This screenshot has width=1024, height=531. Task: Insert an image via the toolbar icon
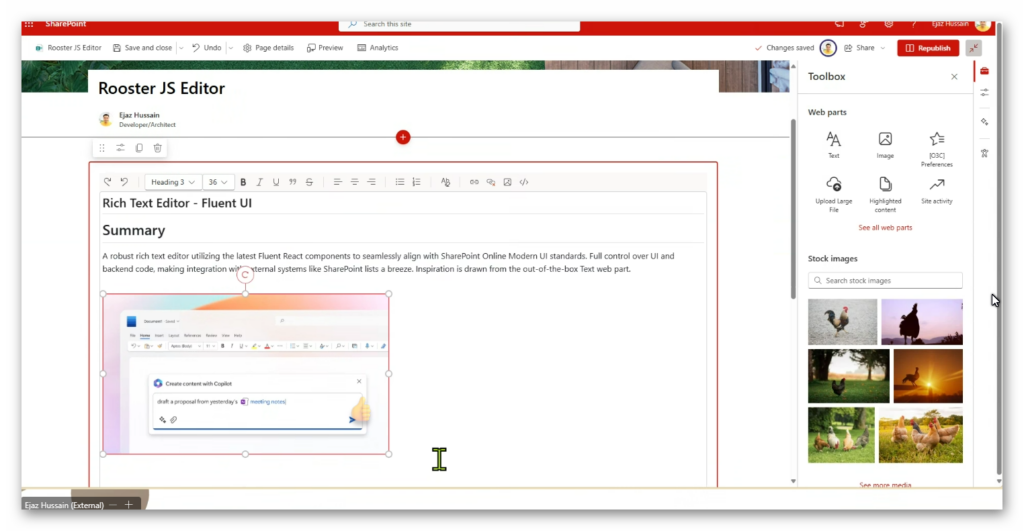coord(507,182)
